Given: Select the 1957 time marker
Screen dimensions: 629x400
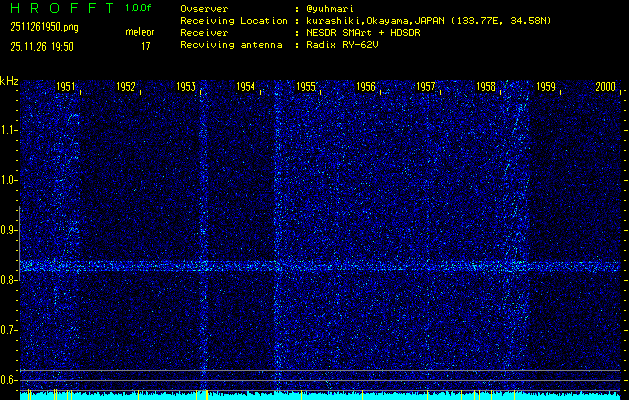Looking at the screenshot, I should click(426, 87).
